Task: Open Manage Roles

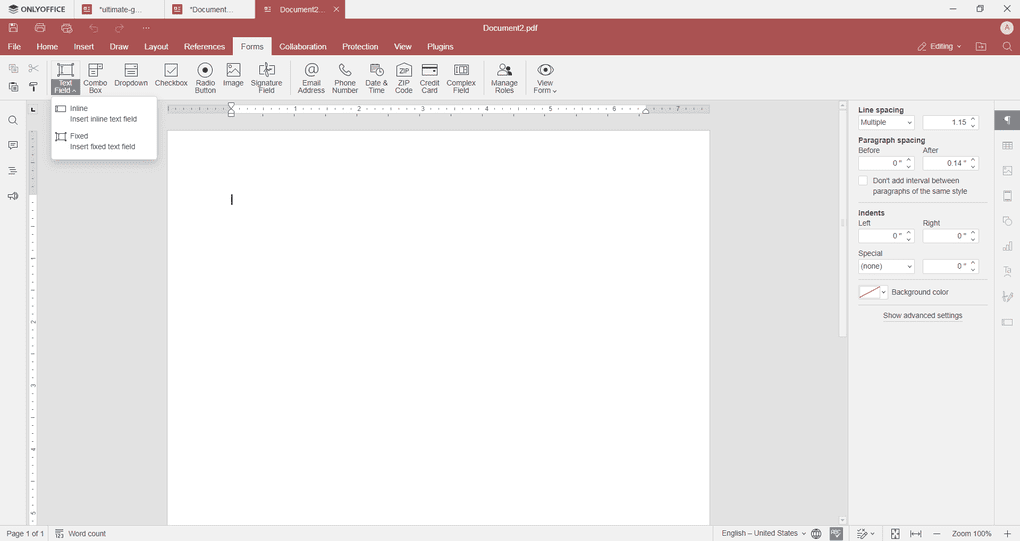Action: [504, 78]
